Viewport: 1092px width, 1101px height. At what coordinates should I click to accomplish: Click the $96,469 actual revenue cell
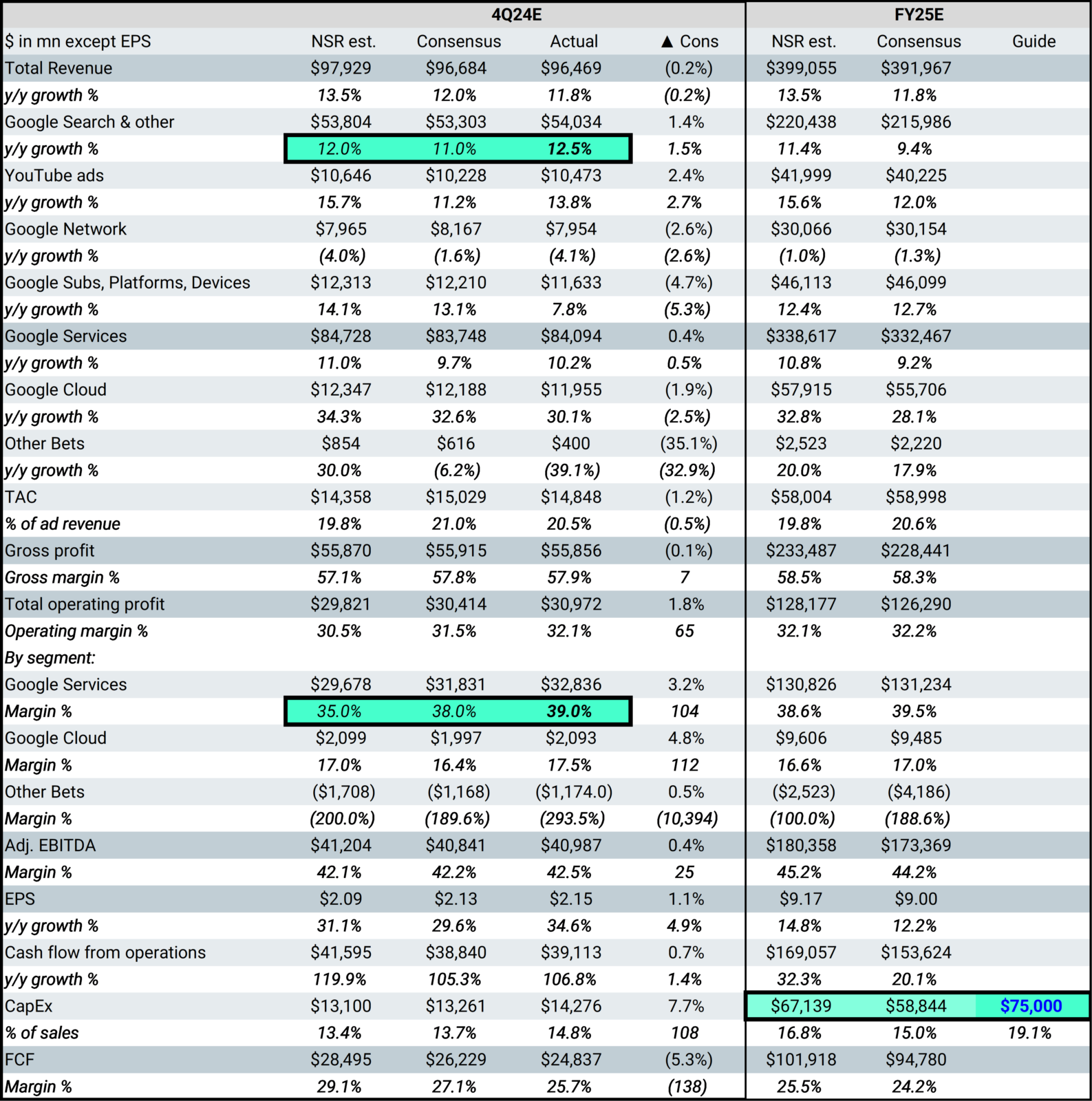coord(570,68)
